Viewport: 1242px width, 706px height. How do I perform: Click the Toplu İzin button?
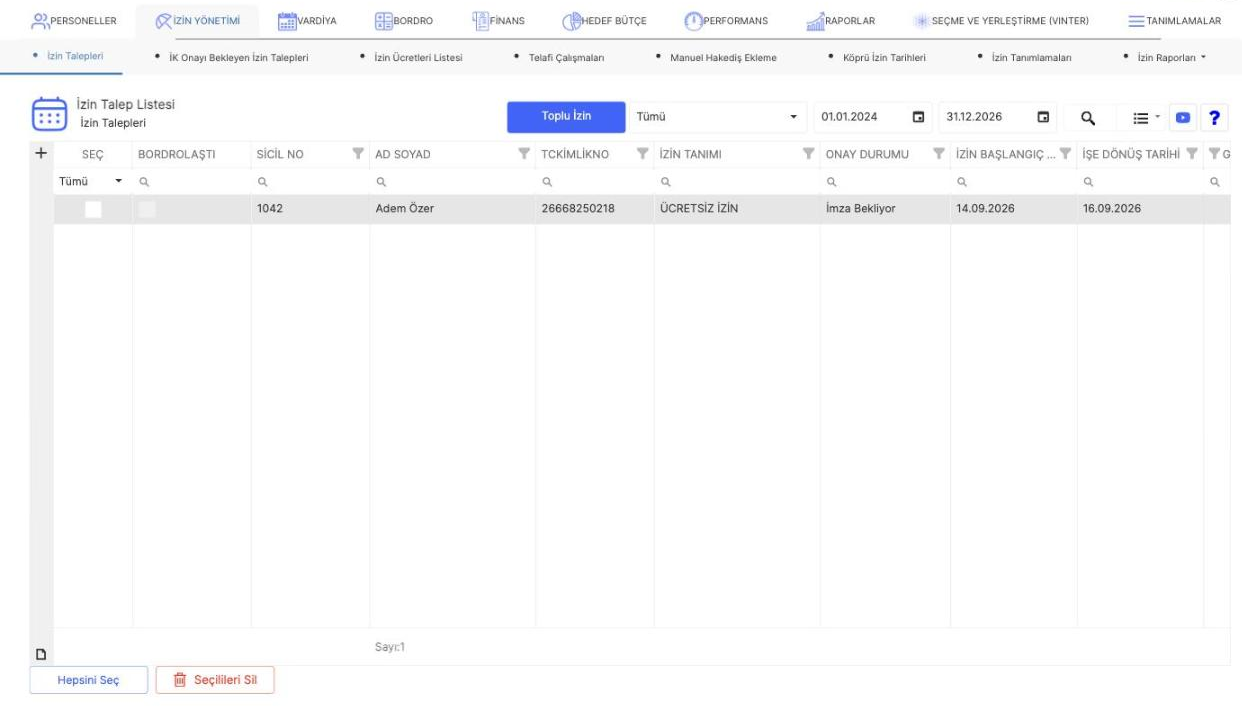point(566,117)
